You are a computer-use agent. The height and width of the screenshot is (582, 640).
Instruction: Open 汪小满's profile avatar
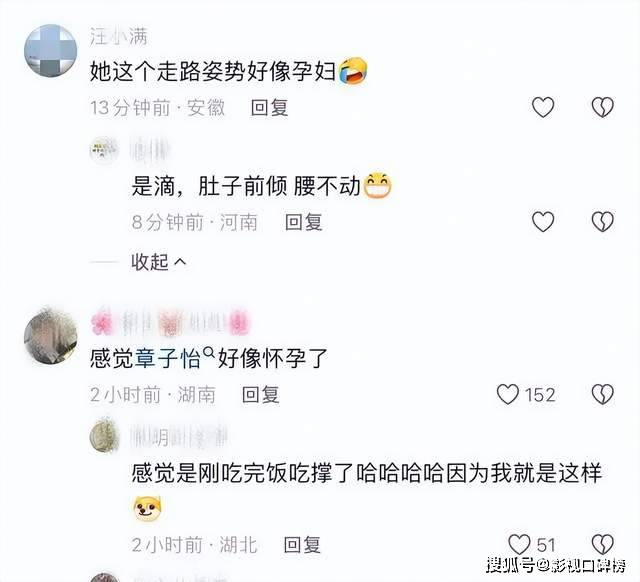[51, 50]
